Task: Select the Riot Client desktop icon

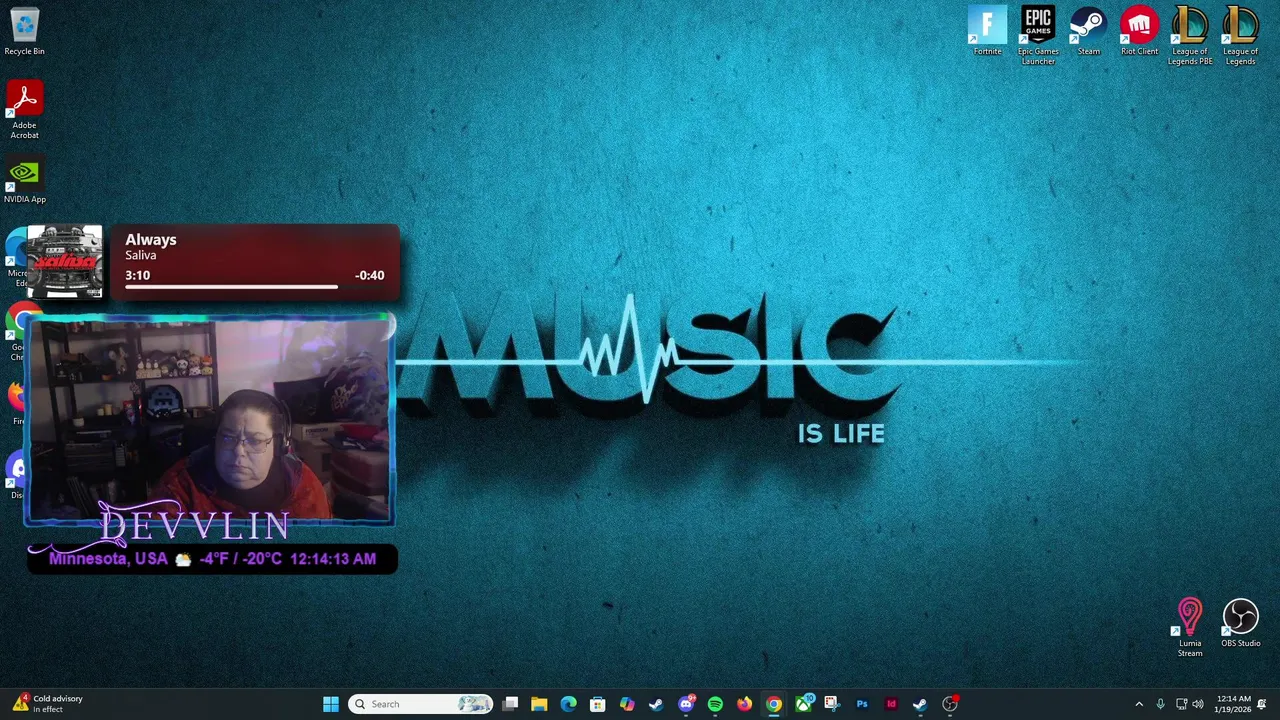Action: click(1139, 31)
